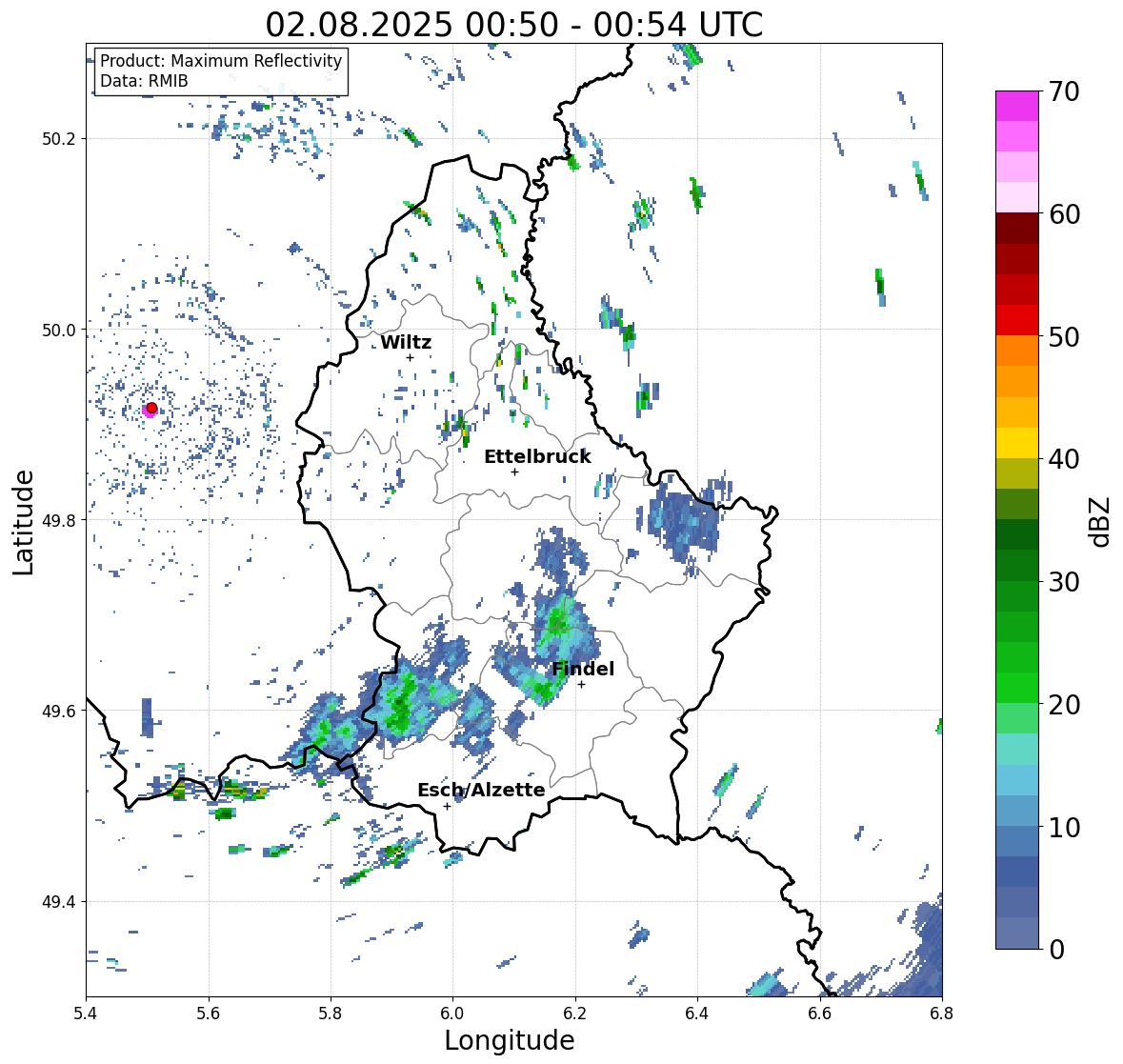Screen dimensions: 1123x1064
Task: Click the timestamp title 02.08.2025 00:50 - 00:54 UTC
Action: (514, 25)
